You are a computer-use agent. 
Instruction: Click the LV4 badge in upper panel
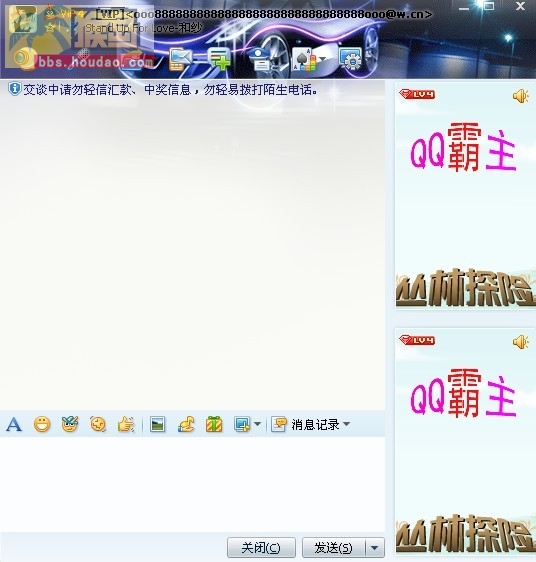(x=417, y=94)
